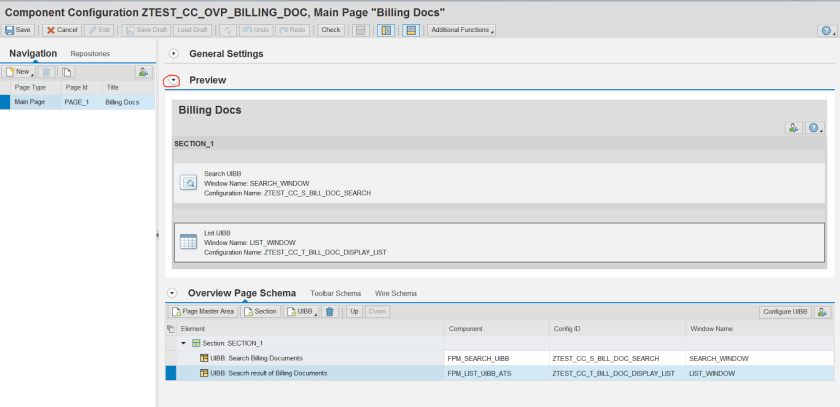The width and height of the screenshot is (840, 407).
Task: Switch to the Navigation tab
Action: click(x=33, y=54)
